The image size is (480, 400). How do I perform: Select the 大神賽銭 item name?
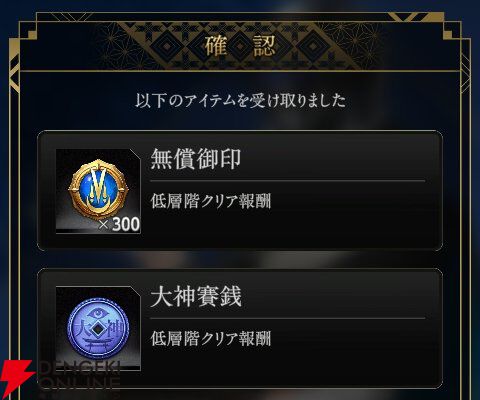196,296
